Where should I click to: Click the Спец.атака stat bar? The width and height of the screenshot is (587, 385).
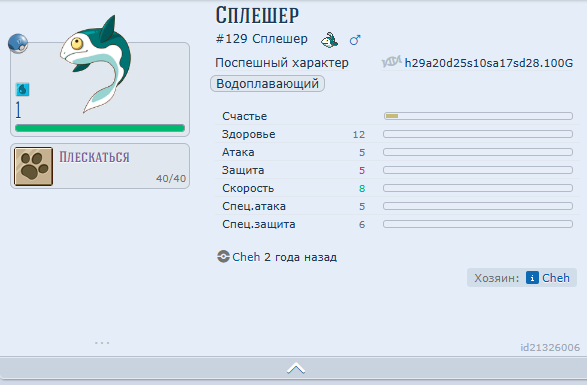[478, 206]
